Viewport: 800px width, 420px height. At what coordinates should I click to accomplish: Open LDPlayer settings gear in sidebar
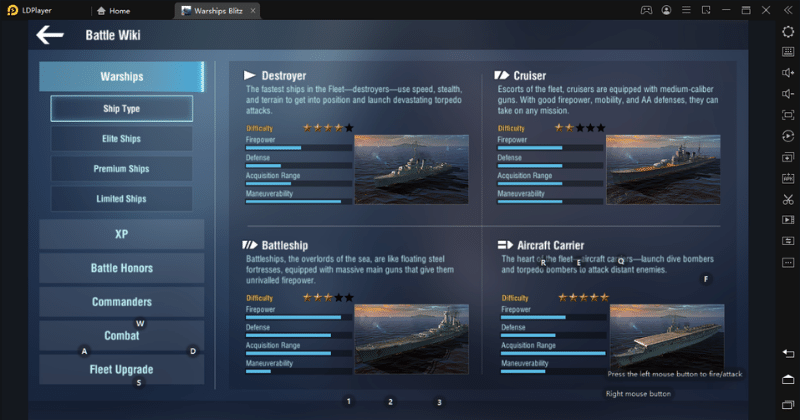tap(788, 32)
